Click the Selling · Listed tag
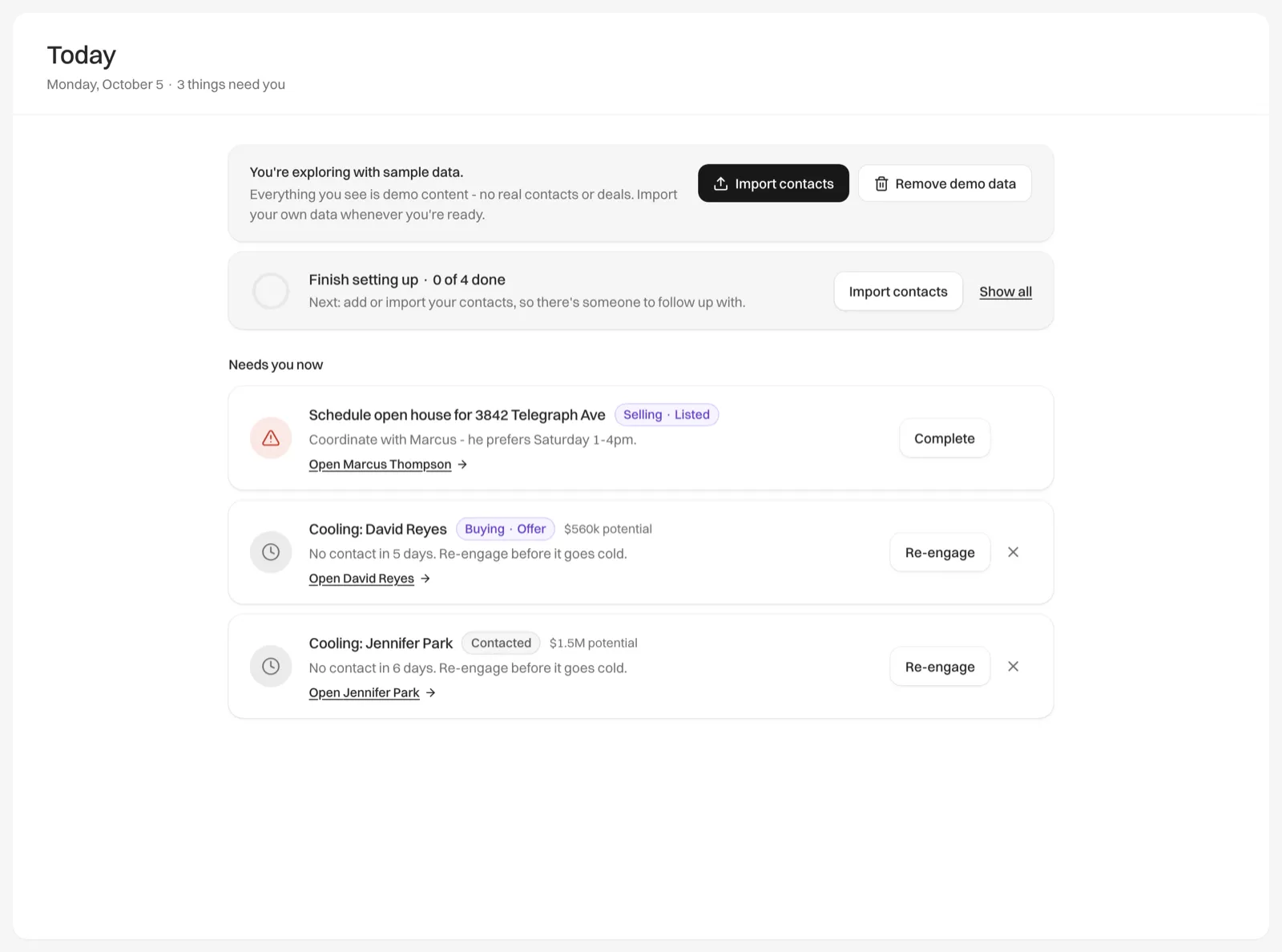Viewport: 1282px width, 952px height. 667,414
